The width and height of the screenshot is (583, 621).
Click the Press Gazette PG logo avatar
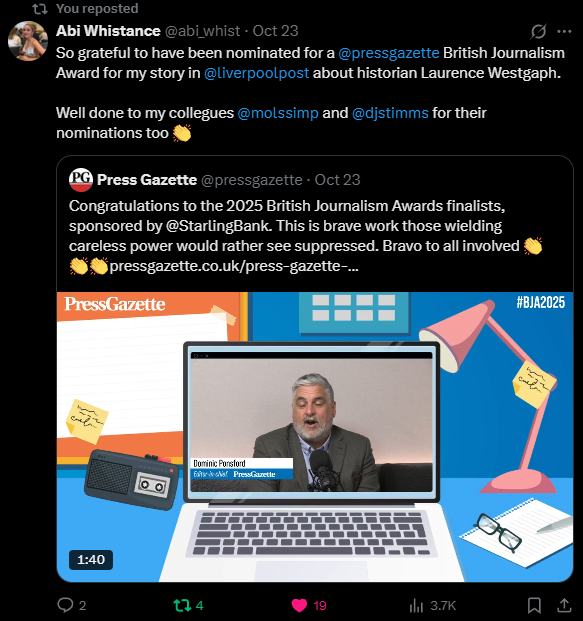pos(81,180)
